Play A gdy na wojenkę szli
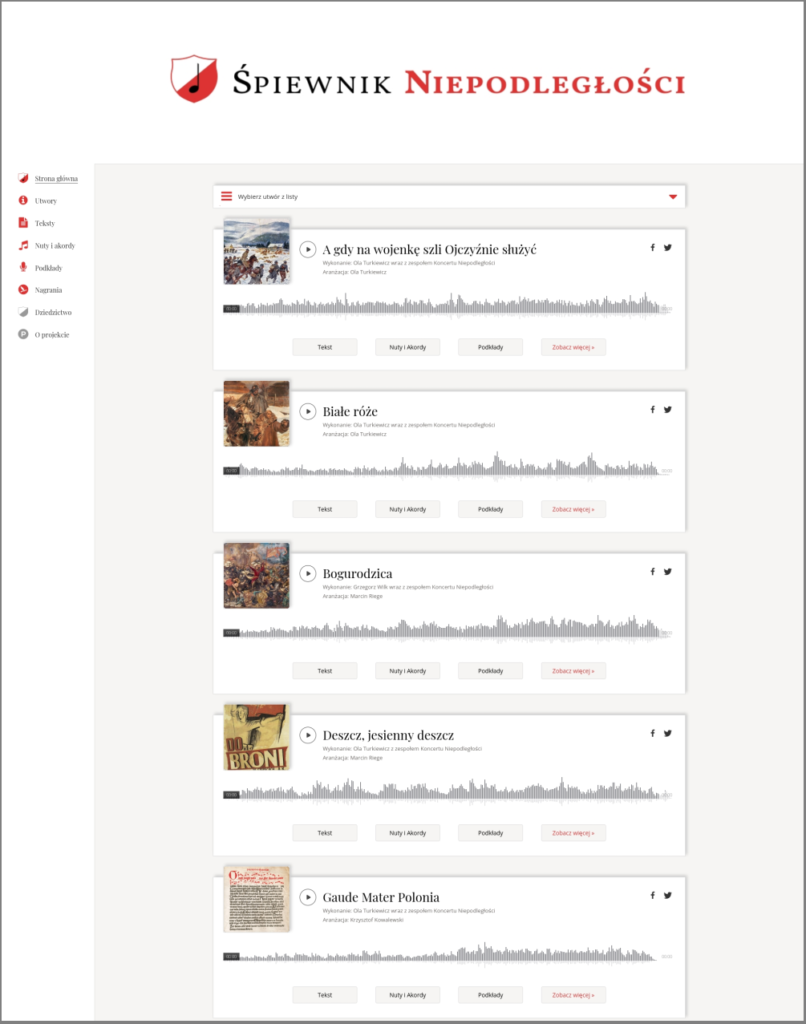The width and height of the screenshot is (806, 1024). 308,249
